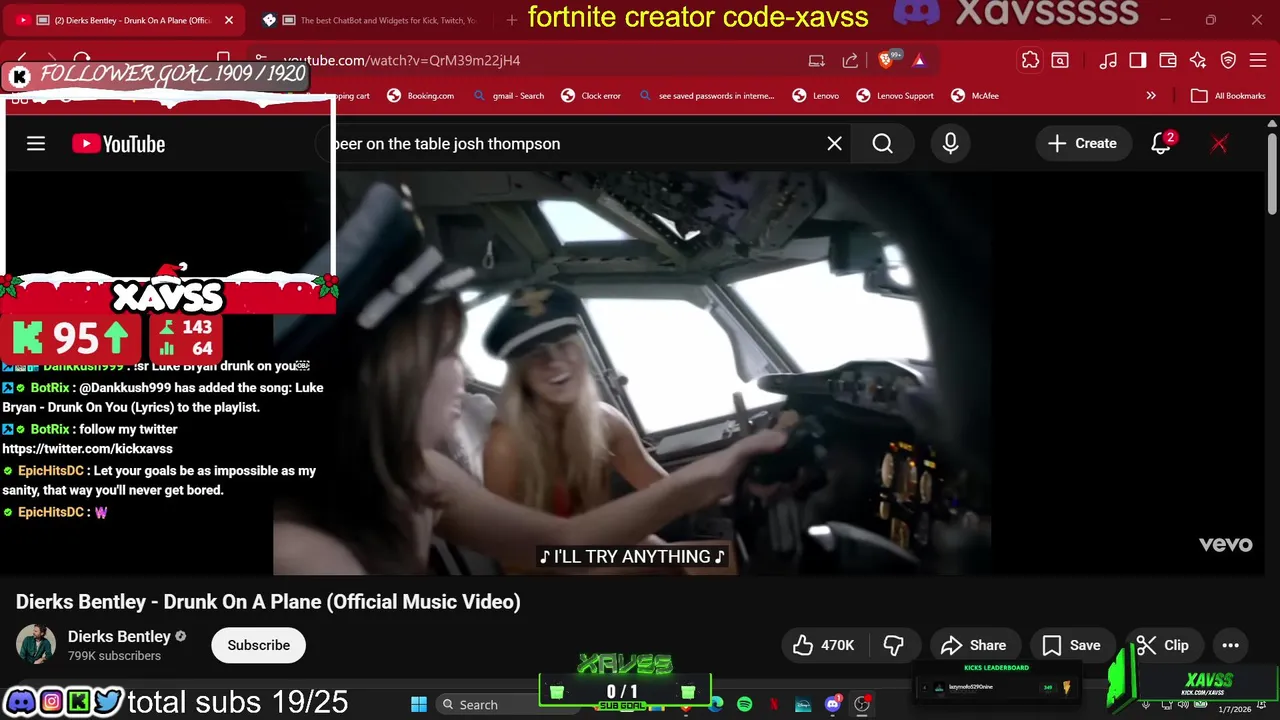
Task: Open the media control music note icon
Action: (x=1108, y=61)
